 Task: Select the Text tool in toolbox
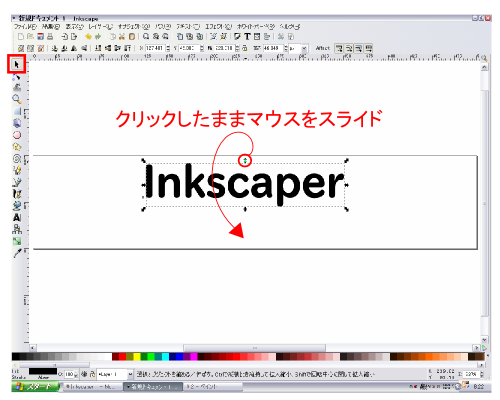point(17,217)
